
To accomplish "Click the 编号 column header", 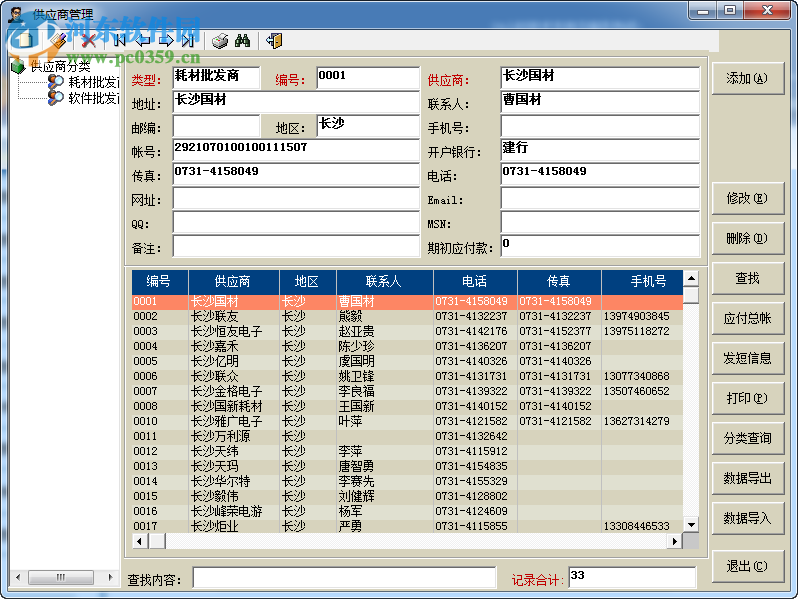I will tap(159, 281).
